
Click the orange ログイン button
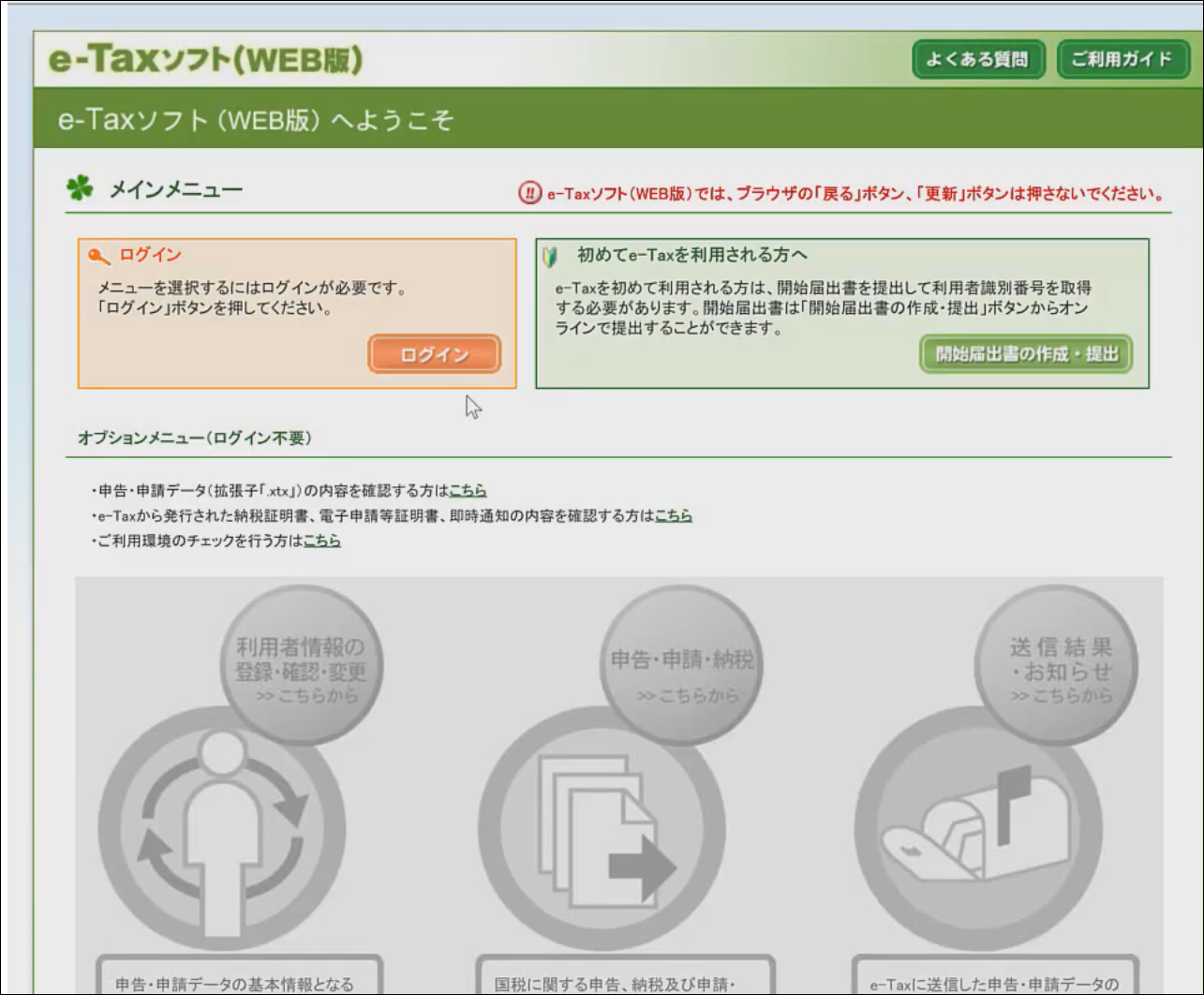pyautogui.click(x=434, y=354)
